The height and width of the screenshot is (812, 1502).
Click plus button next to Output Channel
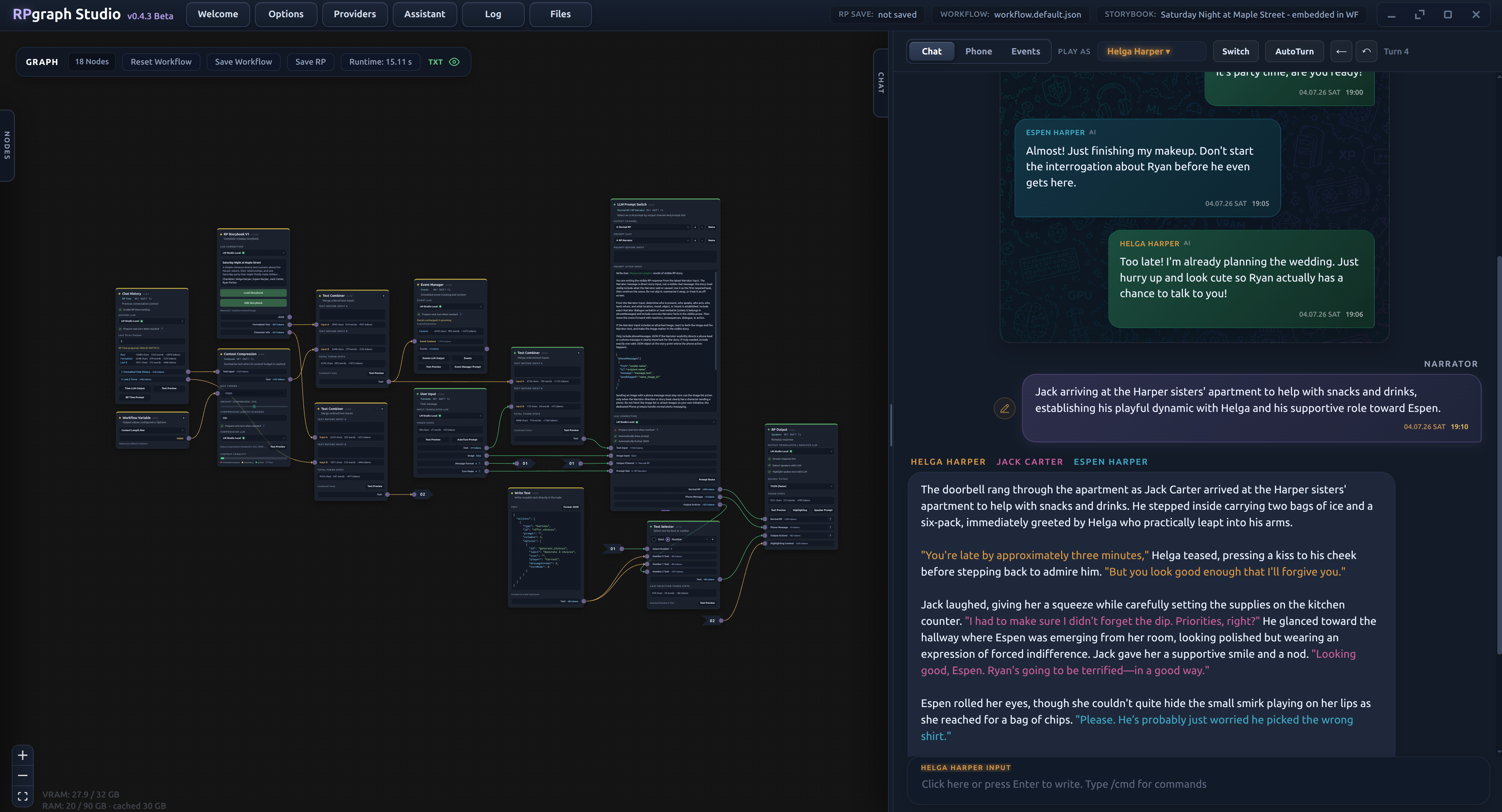pos(695,227)
